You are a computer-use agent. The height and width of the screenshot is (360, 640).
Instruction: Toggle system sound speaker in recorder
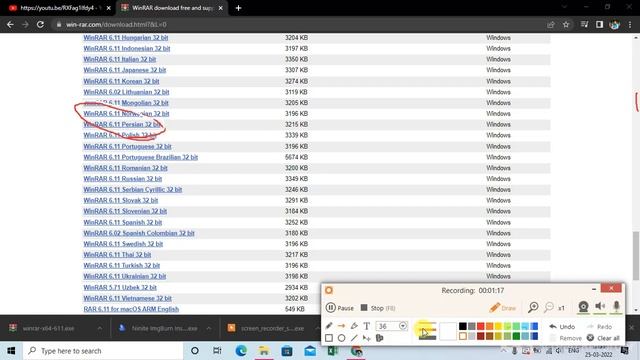600,307
